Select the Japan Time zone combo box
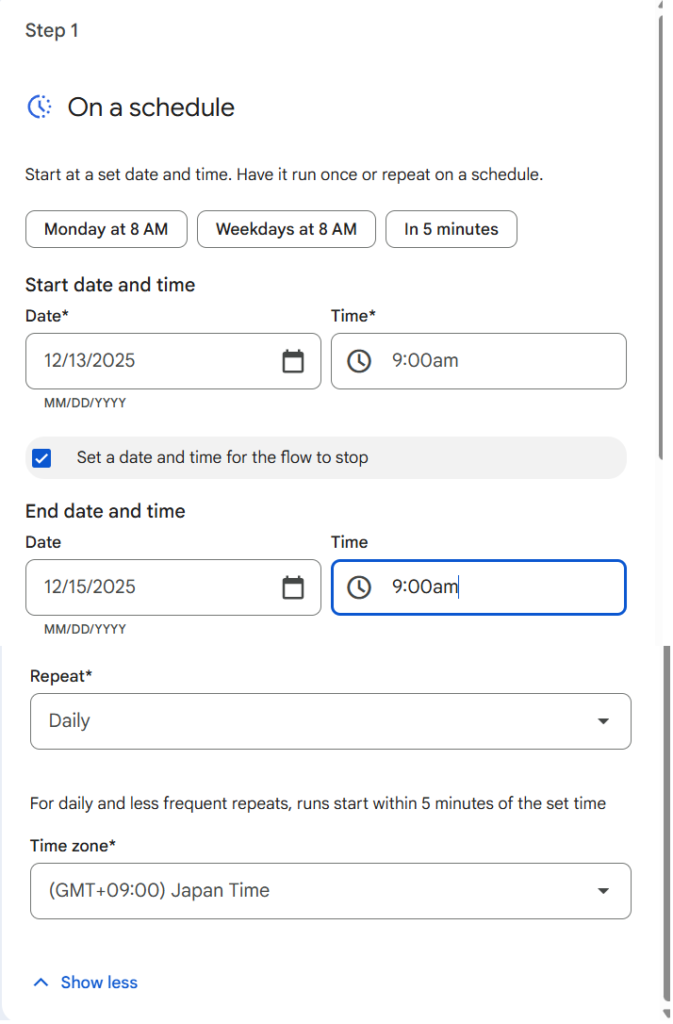The image size is (673, 1024). pos(310,891)
